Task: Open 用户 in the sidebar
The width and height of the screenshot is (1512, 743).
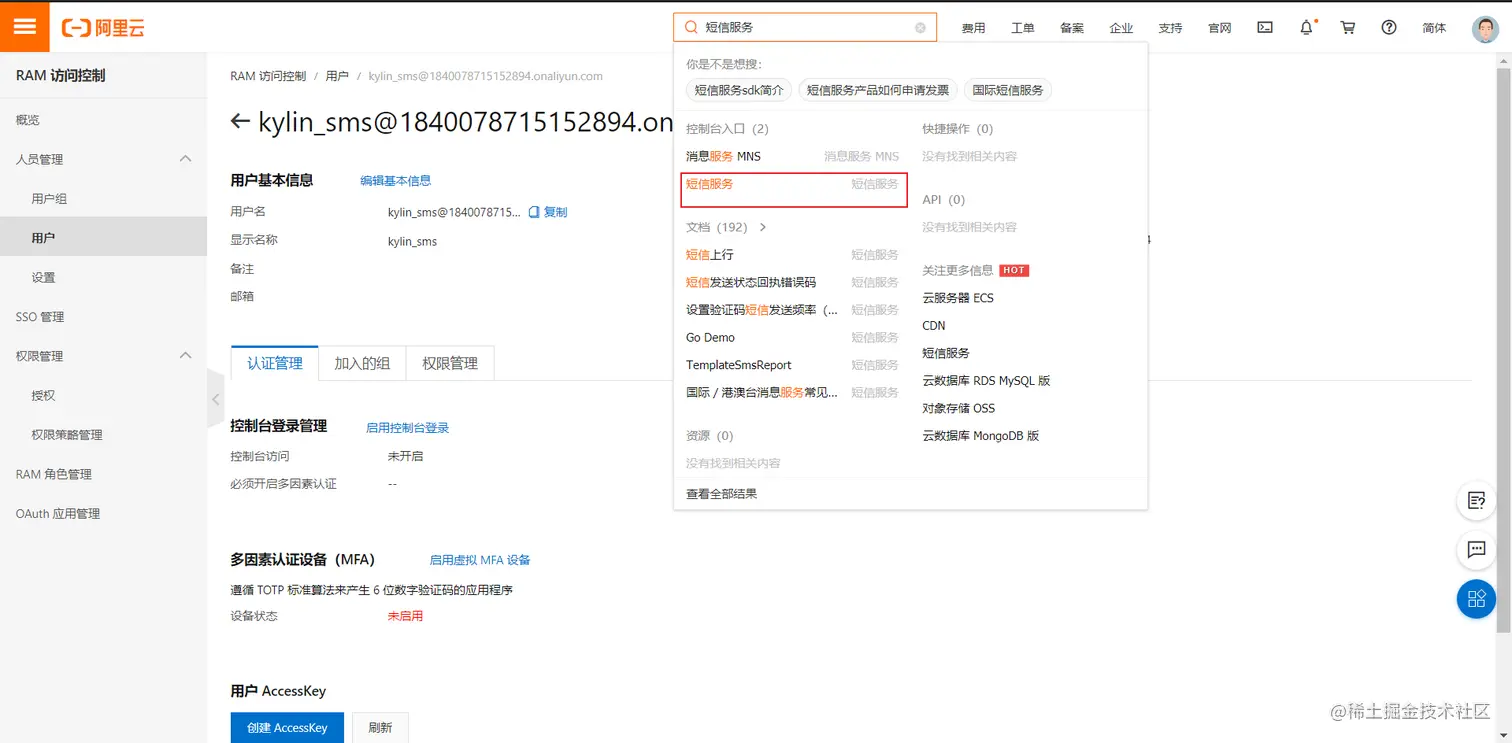Action: 103,238
